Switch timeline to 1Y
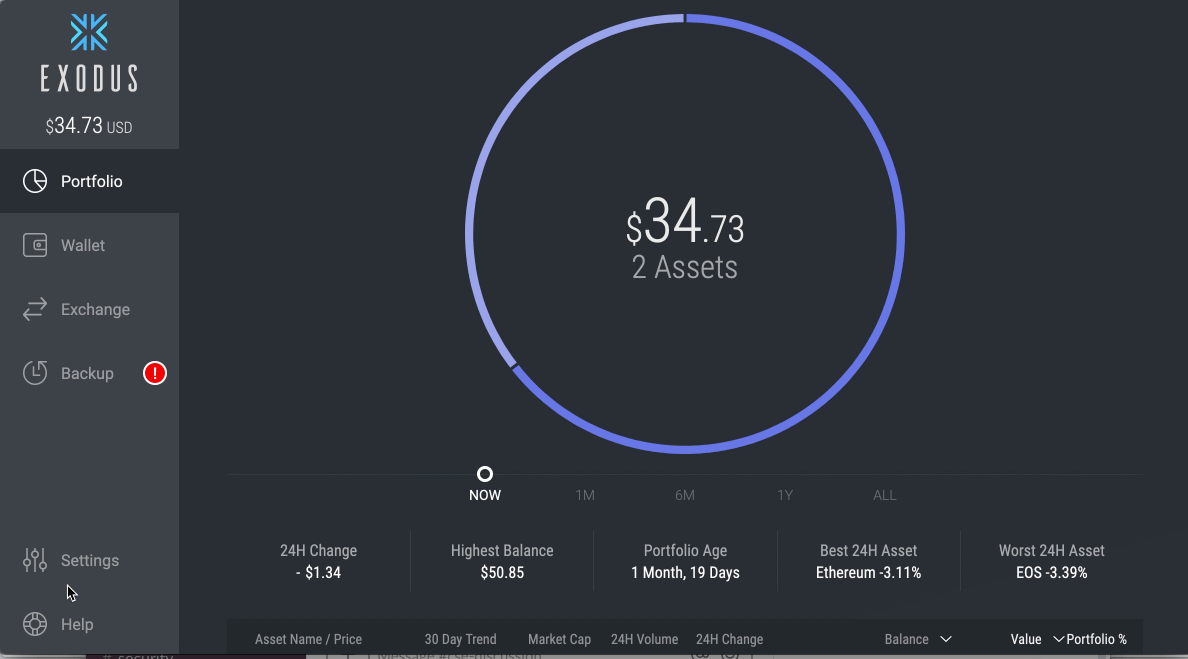 pos(785,495)
